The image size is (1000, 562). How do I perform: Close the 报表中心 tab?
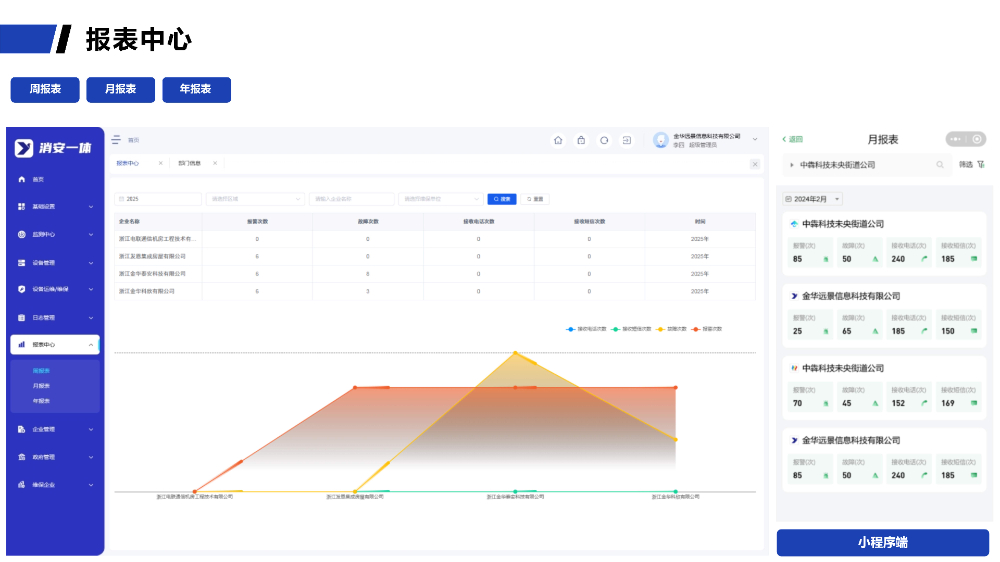coord(161,163)
